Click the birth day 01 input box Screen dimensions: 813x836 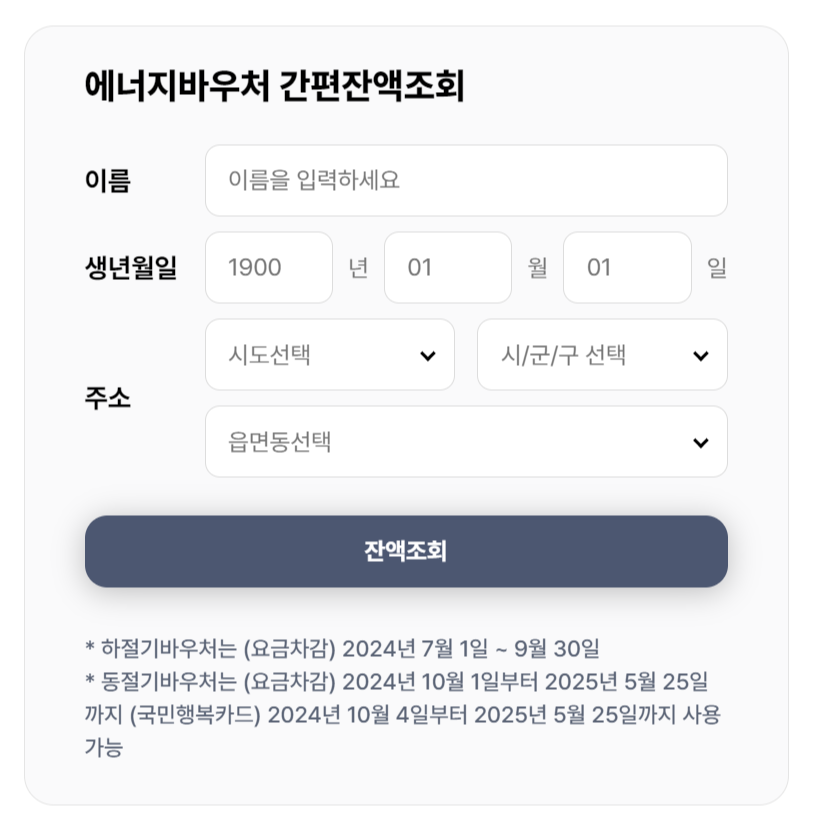(x=627, y=267)
